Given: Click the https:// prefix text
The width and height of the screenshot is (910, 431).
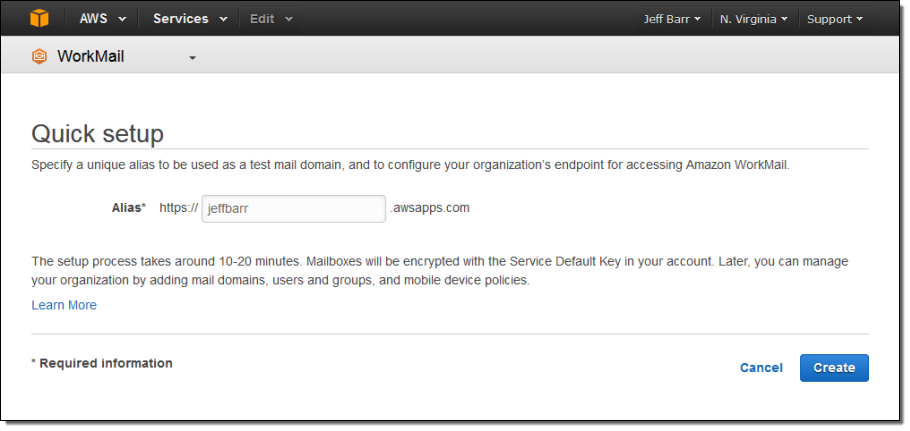Looking at the screenshot, I should click(178, 208).
